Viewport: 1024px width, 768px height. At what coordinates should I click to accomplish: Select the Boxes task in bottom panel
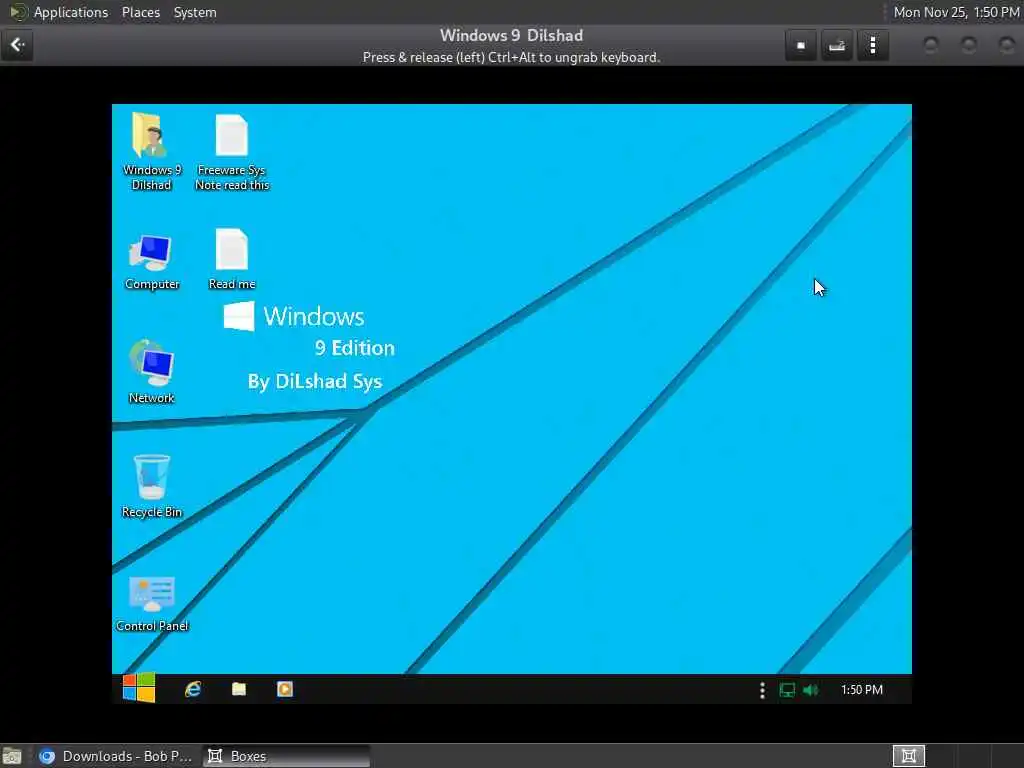coord(285,756)
